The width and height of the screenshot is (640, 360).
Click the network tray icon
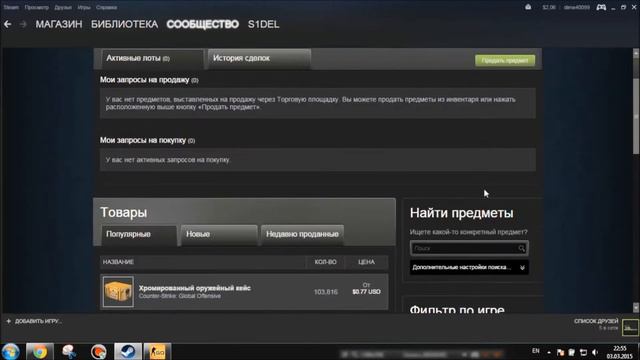tap(583, 352)
